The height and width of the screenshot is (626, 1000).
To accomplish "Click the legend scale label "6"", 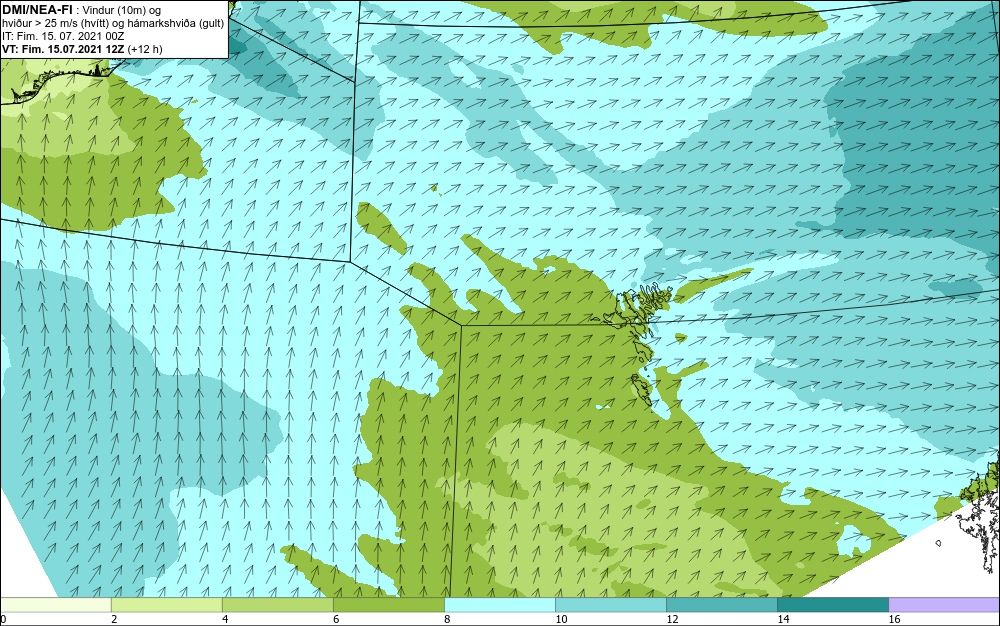I will (336, 619).
